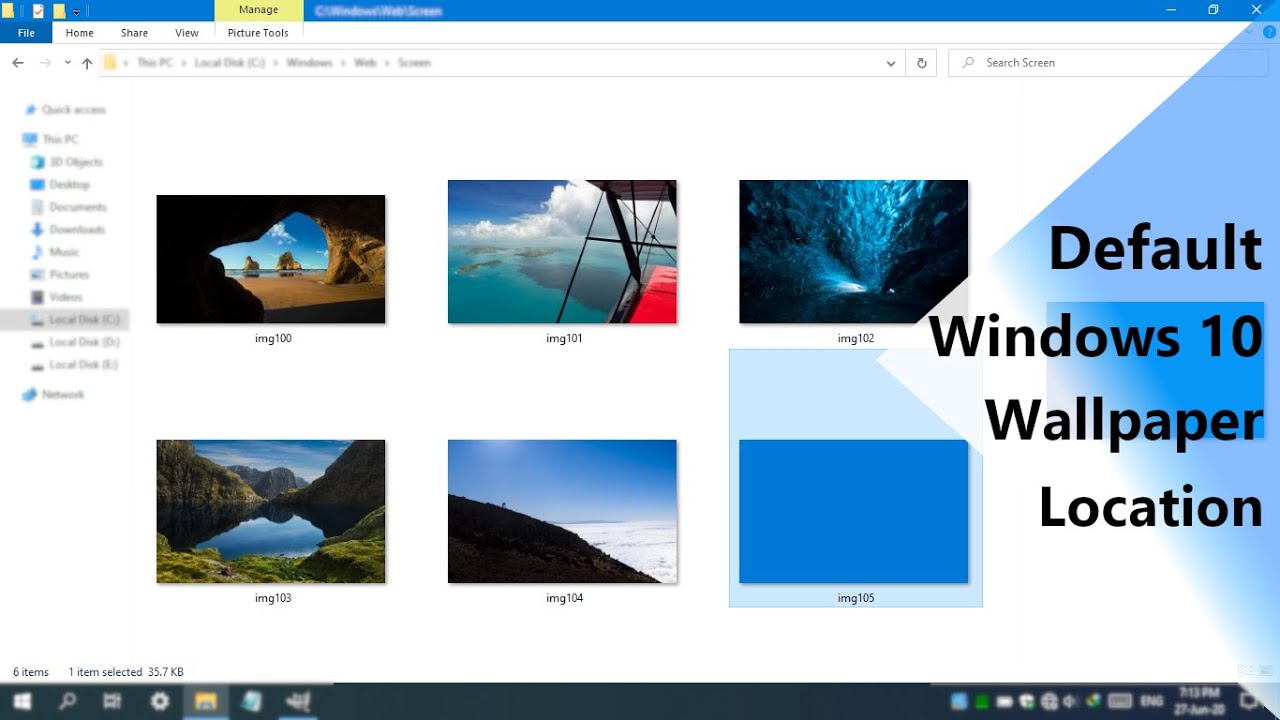Viewport: 1280px width, 720px height.
Task: Expand the chevron after This PC in address bar
Action: (184, 63)
